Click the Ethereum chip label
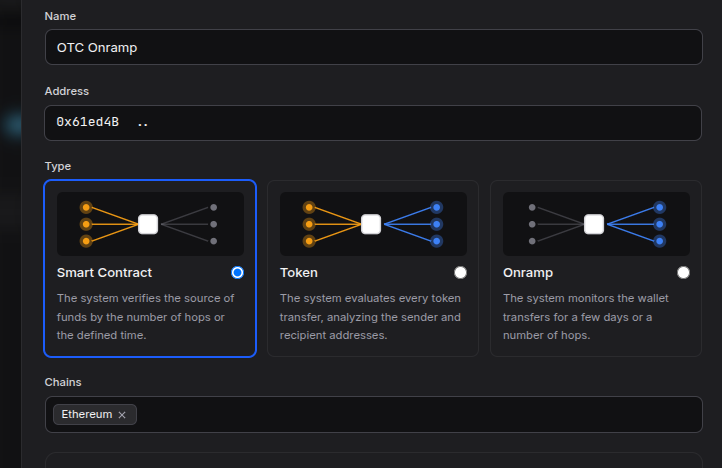 87,415
